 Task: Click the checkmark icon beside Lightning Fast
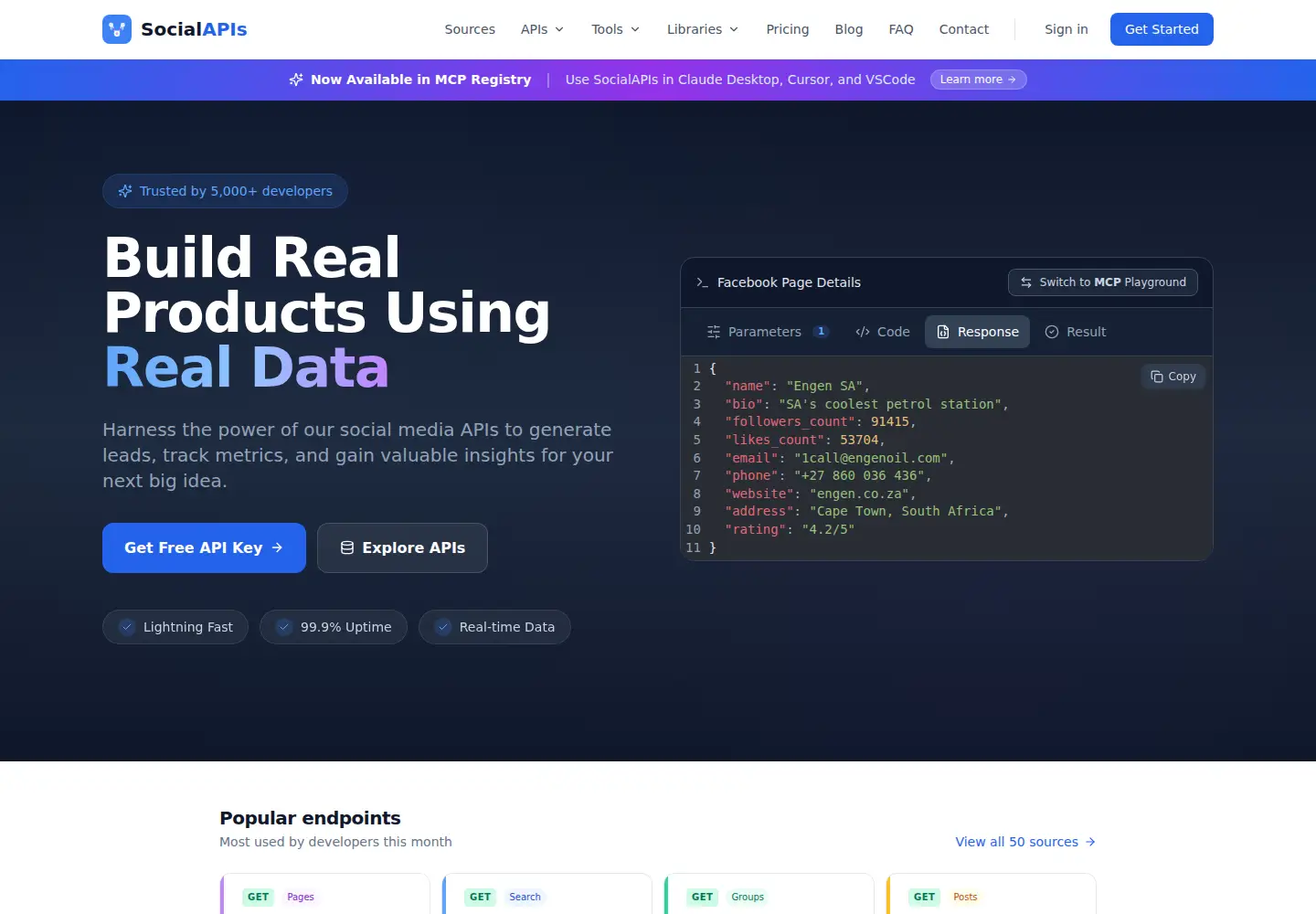pos(127,627)
